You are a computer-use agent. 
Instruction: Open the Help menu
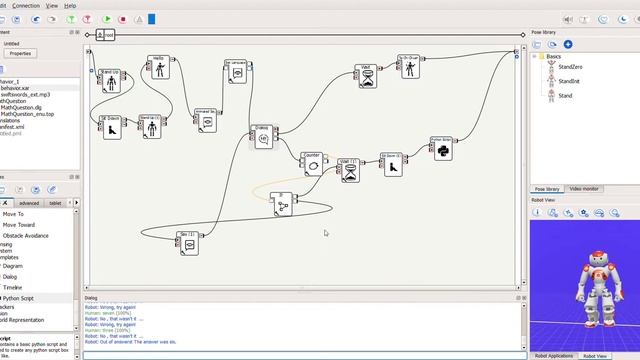point(70,6)
